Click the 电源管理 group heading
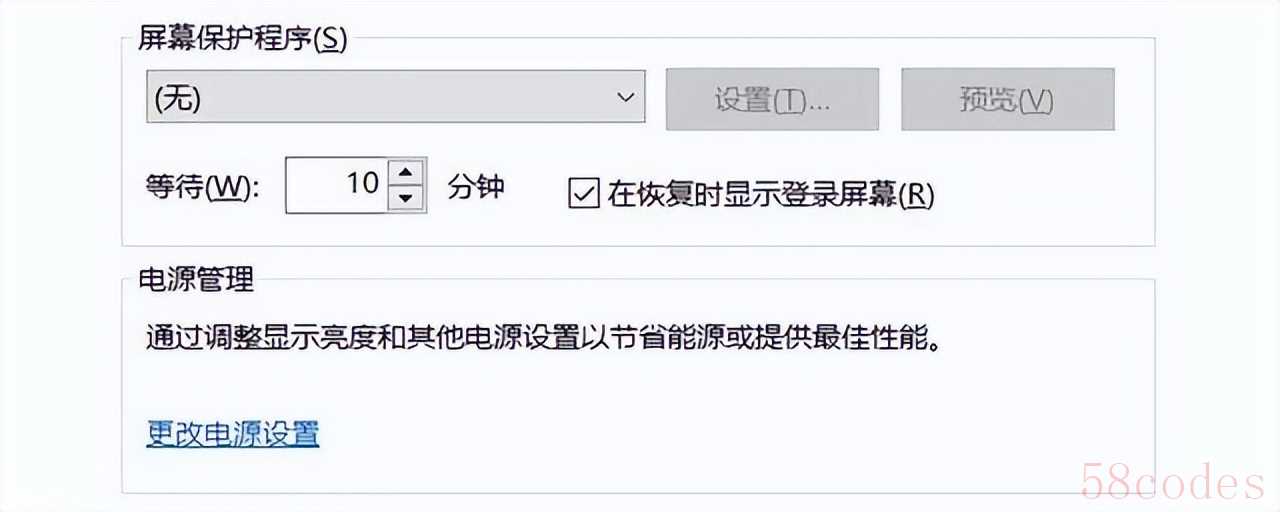This screenshot has height=512, width=1280. pyautogui.click(x=195, y=279)
